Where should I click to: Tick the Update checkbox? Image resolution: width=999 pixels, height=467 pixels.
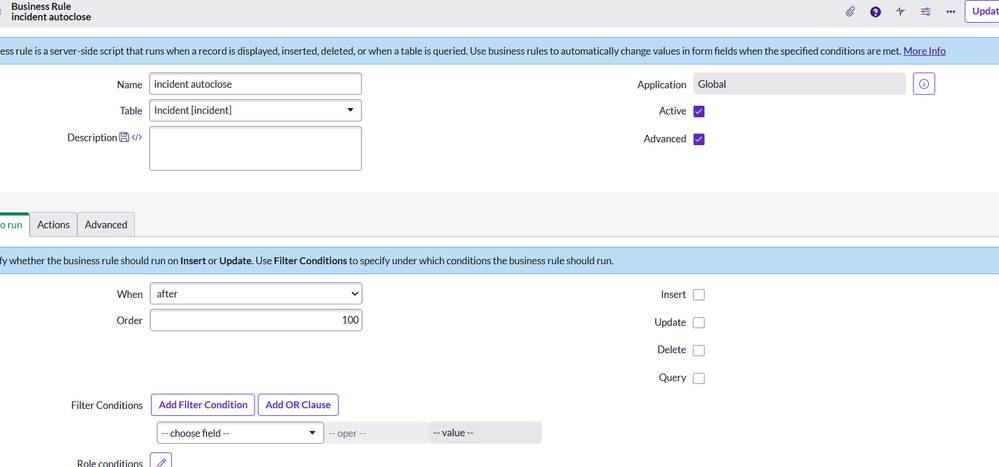(x=699, y=323)
